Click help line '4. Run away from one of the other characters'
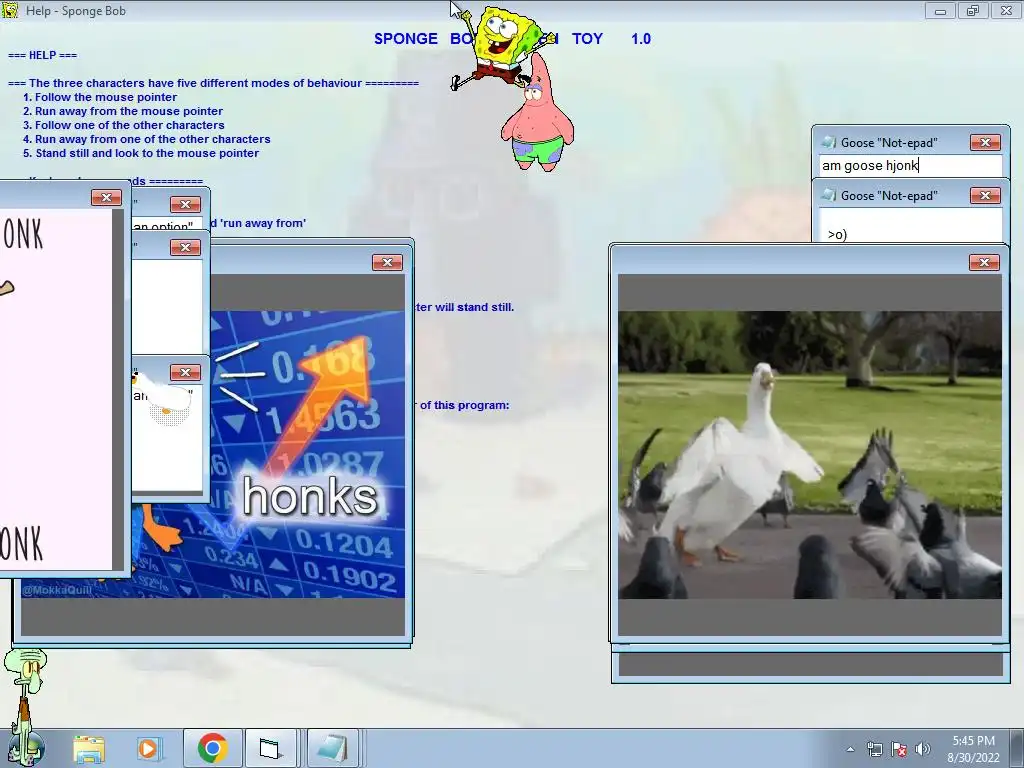 tap(146, 139)
